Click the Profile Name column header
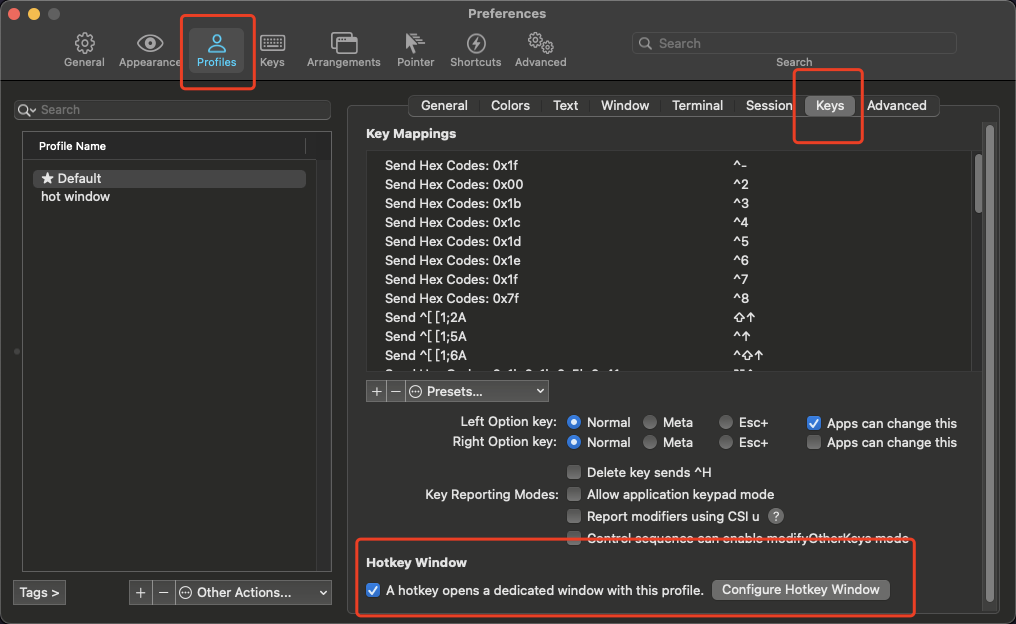This screenshot has width=1016, height=624. 164,146
